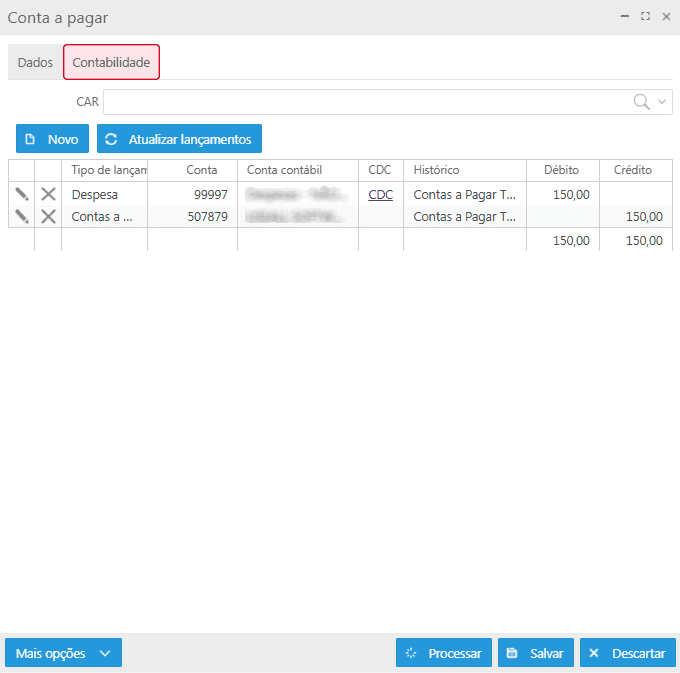Click the magnifier icon in the CAR field
This screenshot has height=673, width=680.
click(642, 102)
